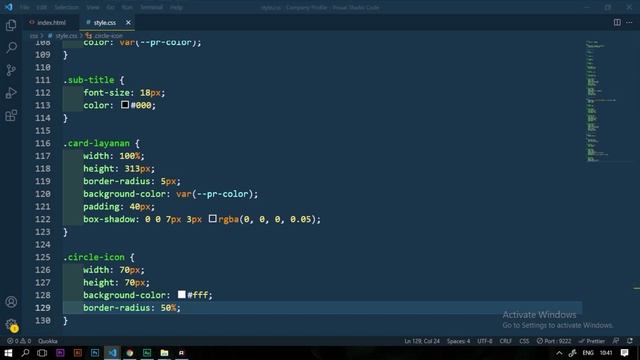Open the File menu
Viewport: 640px width, 360px height.
coord(24,7)
